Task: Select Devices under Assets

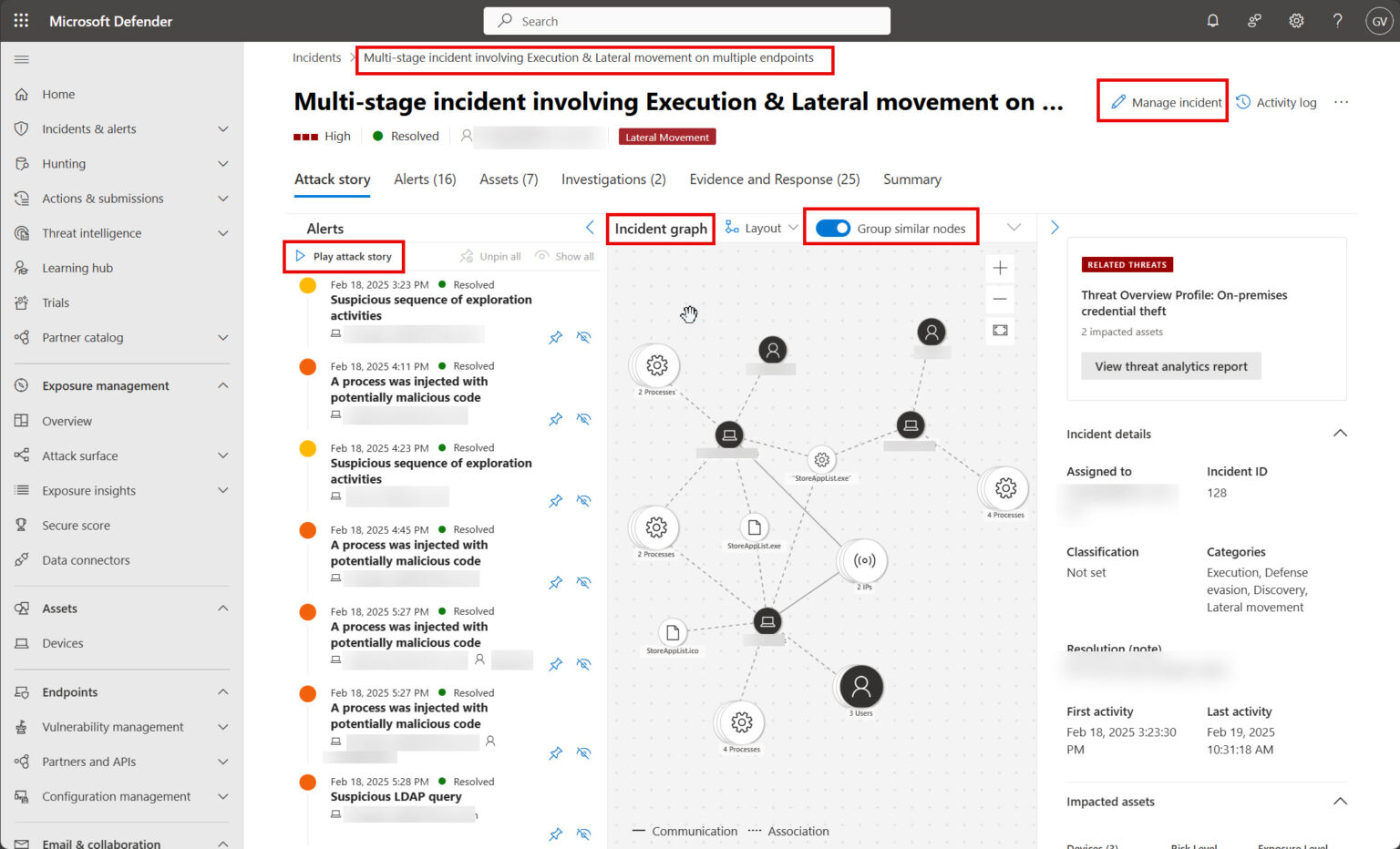Action: [62, 642]
